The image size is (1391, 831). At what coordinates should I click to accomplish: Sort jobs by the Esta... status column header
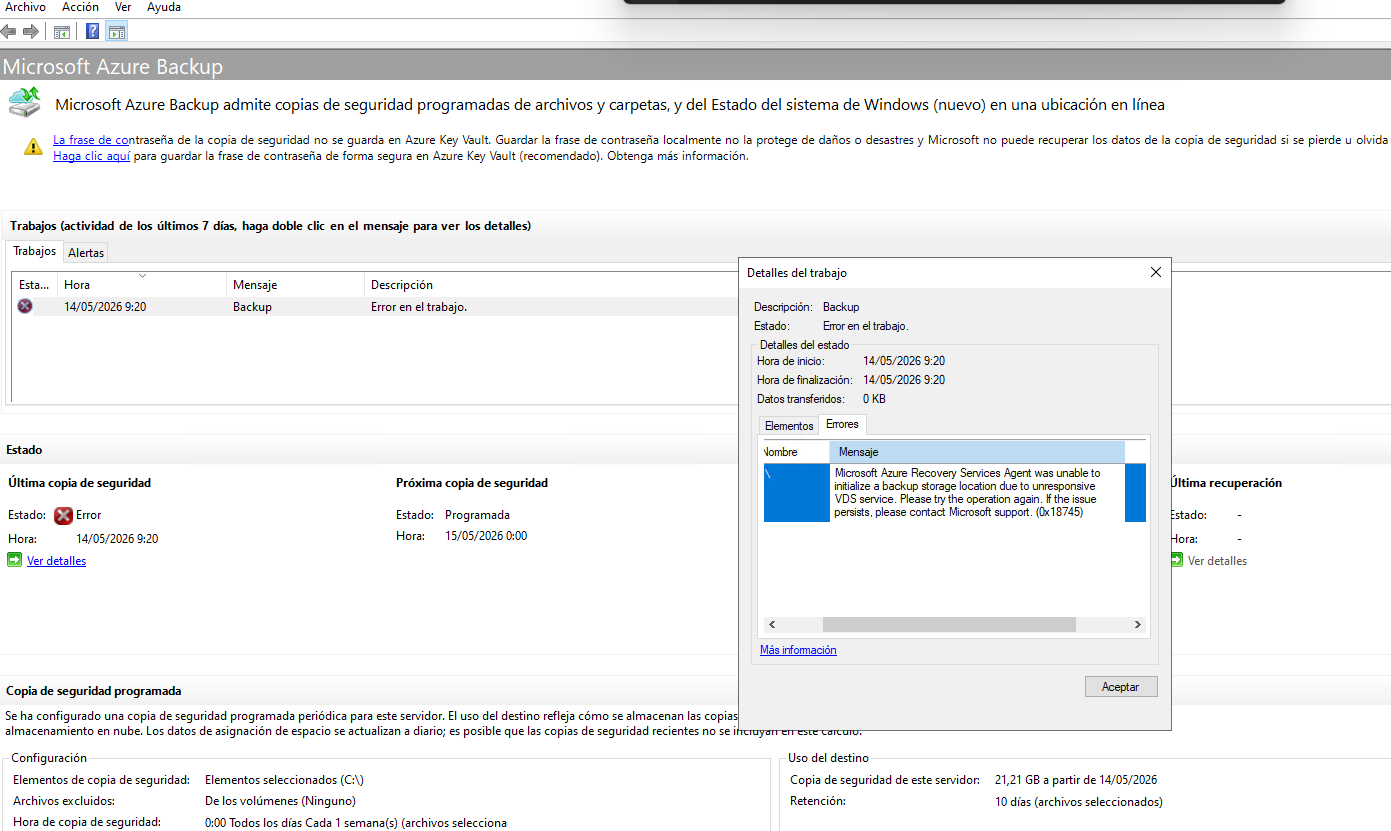tap(34, 285)
